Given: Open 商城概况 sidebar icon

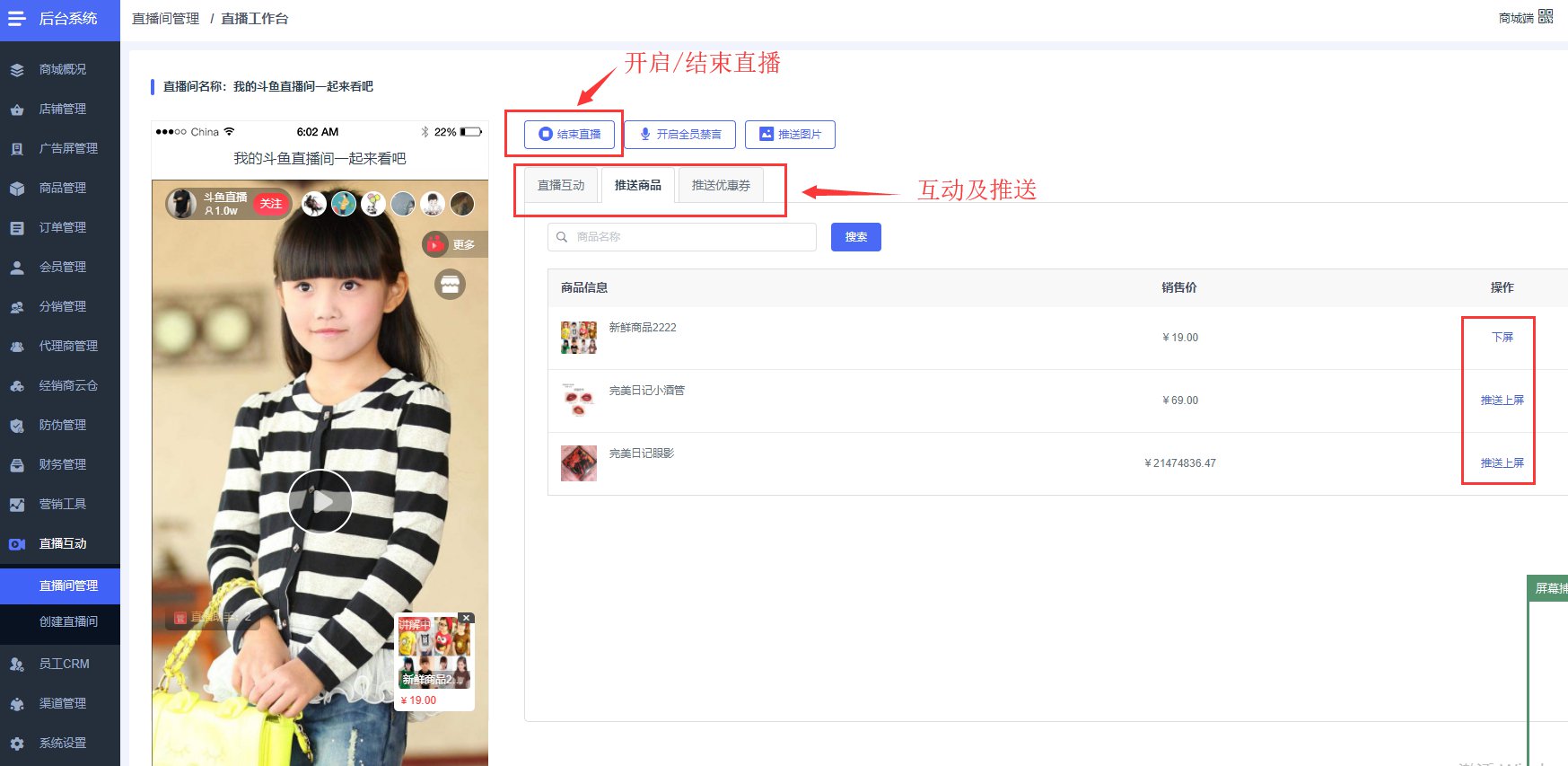Looking at the screenshot, I should [17, 69].
